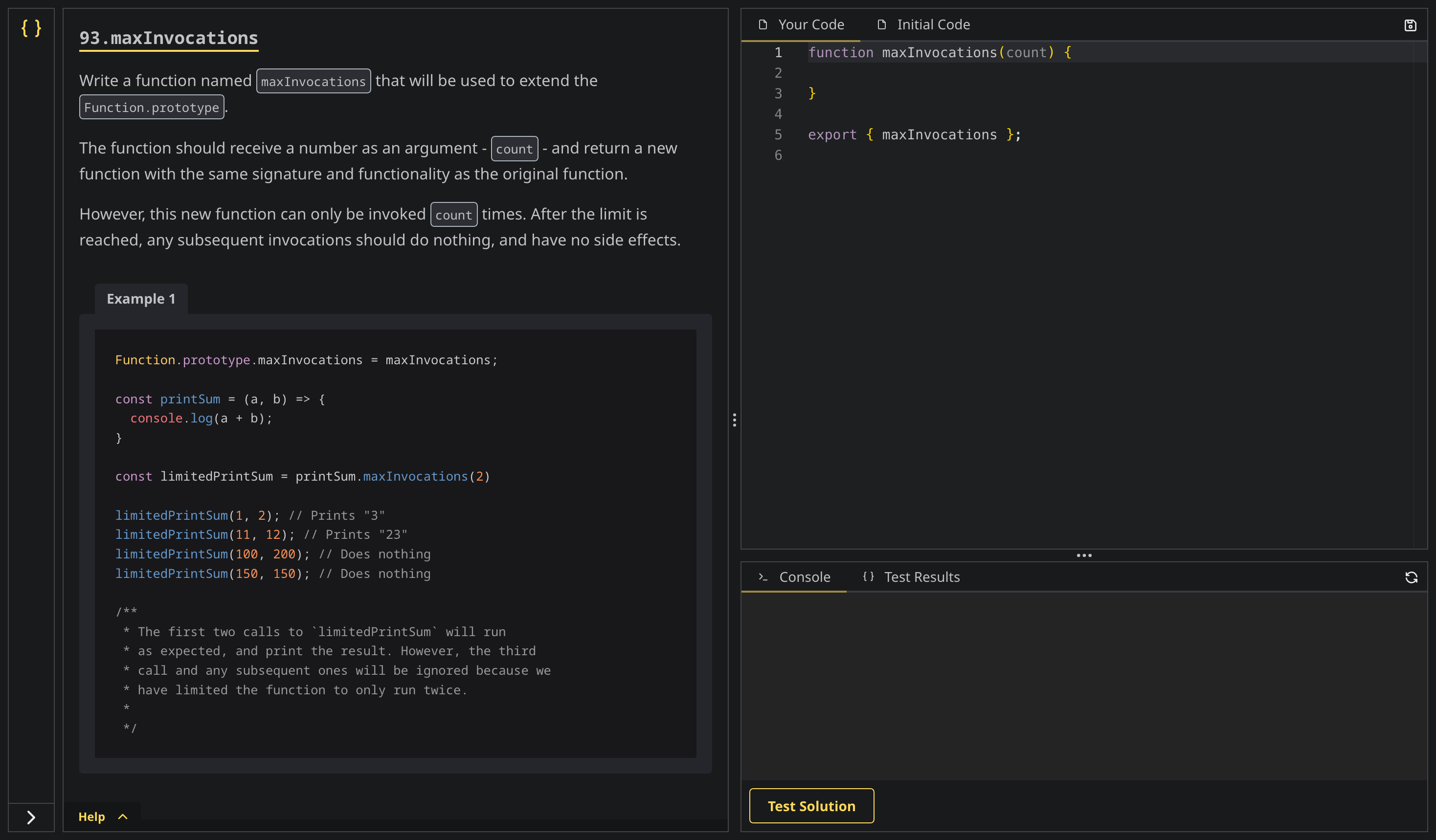Open the Console tab
The width and height of the screenshot is (1436, 840).
[794, 577]
